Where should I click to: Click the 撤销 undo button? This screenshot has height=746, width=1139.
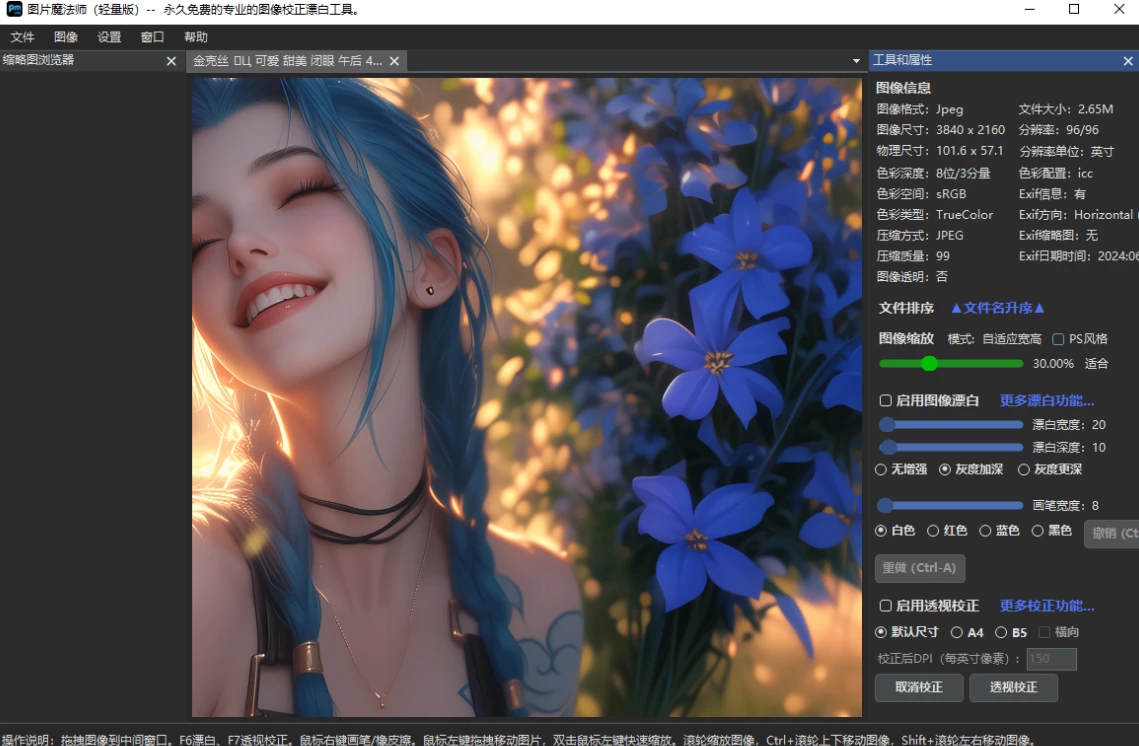coord(1111,533)
